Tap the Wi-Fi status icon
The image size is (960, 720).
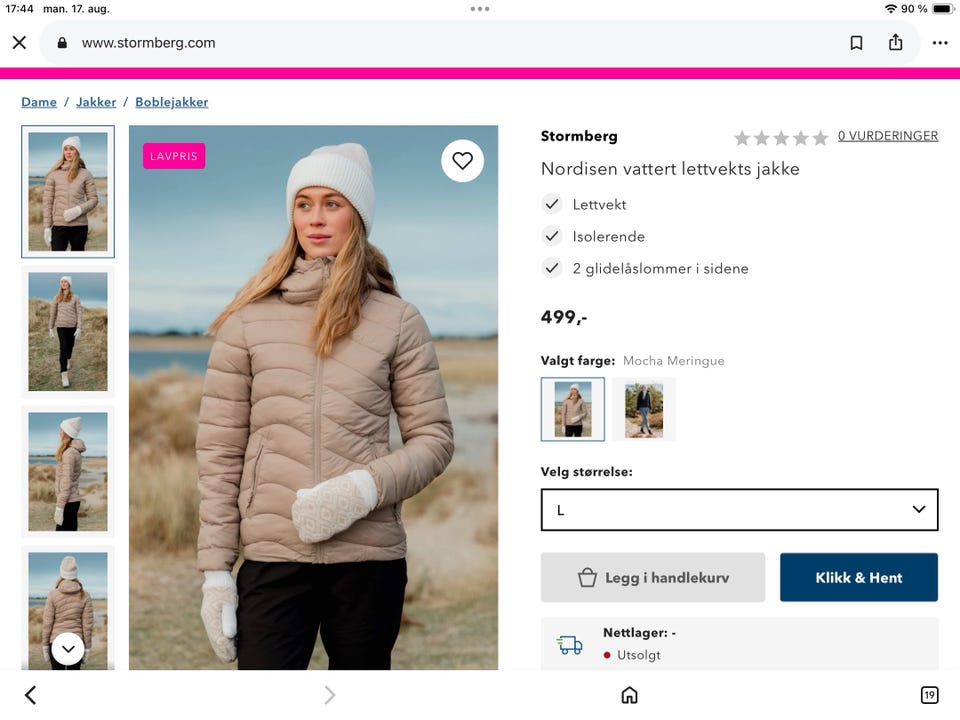pyautogui.click(x=891, y=9)
